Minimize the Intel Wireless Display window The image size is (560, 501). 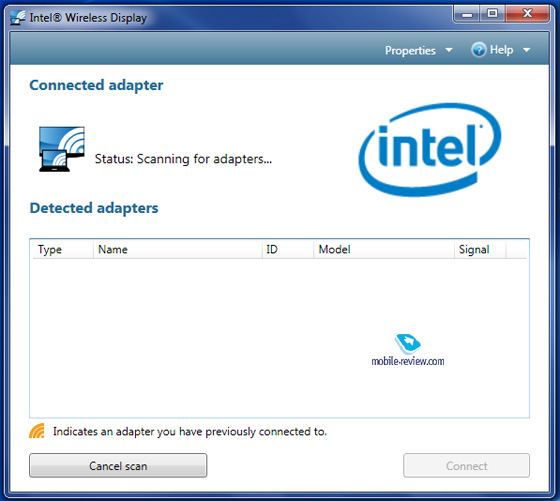pos(466,14)
